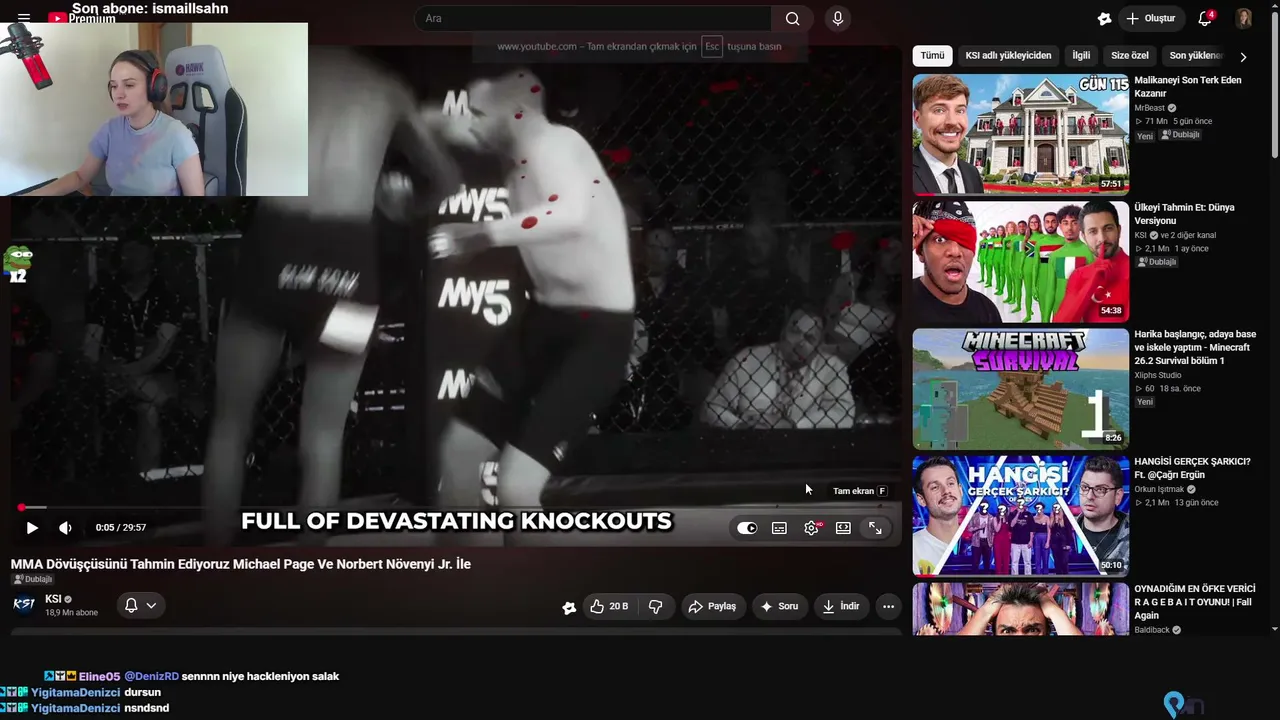Toggle fullscreen with the expand arrows icon
The height and width of the screenshot is (720, 1280).
tap(875, 528)
